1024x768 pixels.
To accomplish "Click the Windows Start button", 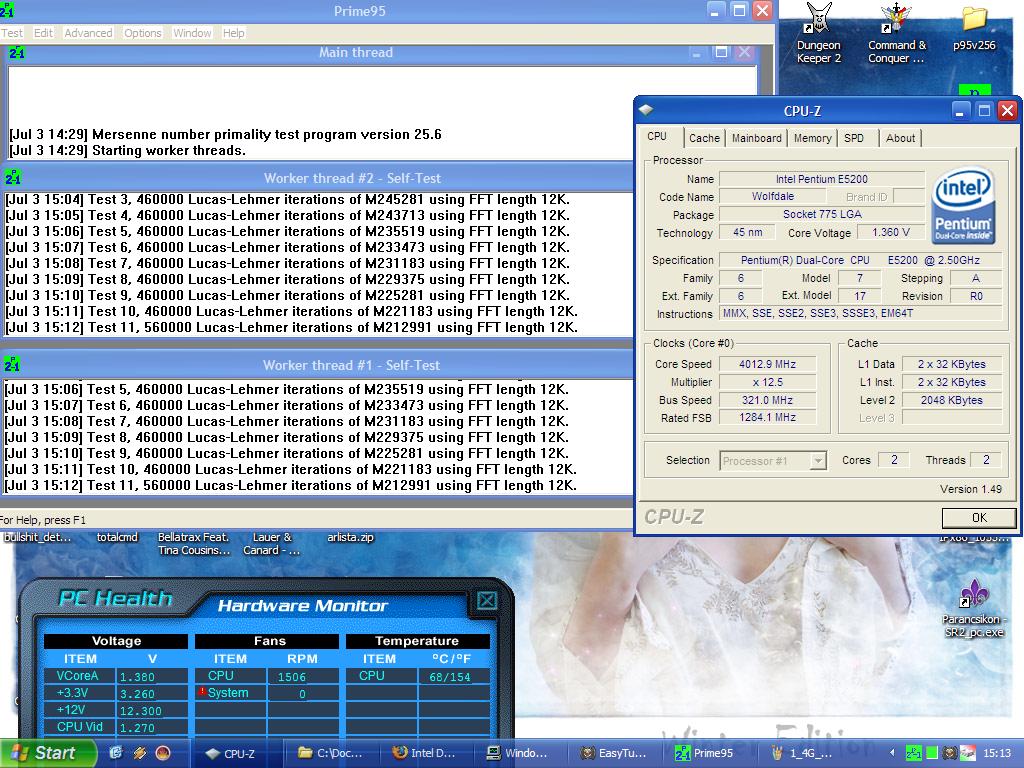I will (48, 753).
